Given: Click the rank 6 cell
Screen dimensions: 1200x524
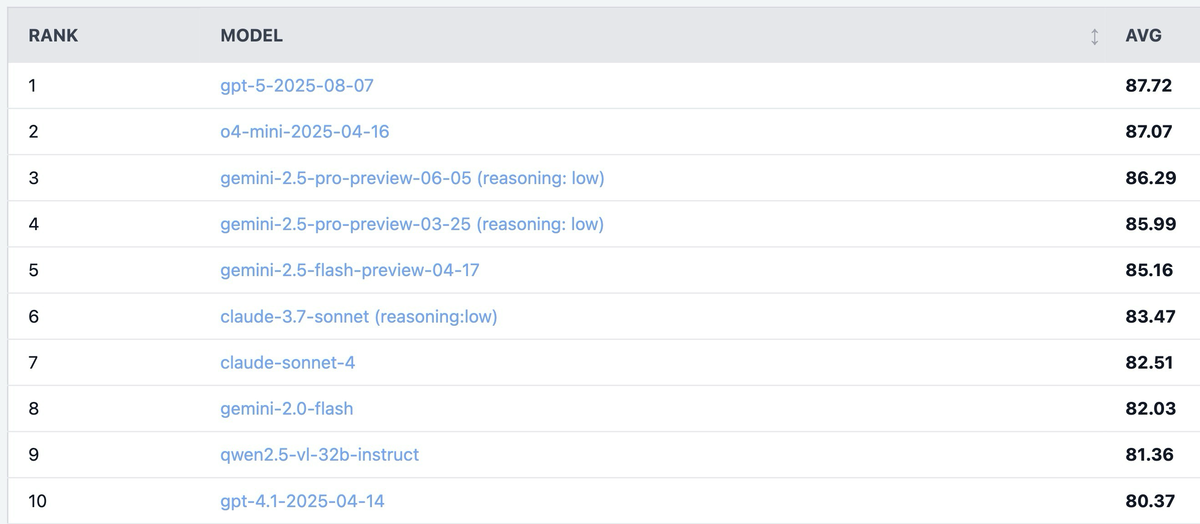Looking at the screenshot, I should tap(34, 316).
